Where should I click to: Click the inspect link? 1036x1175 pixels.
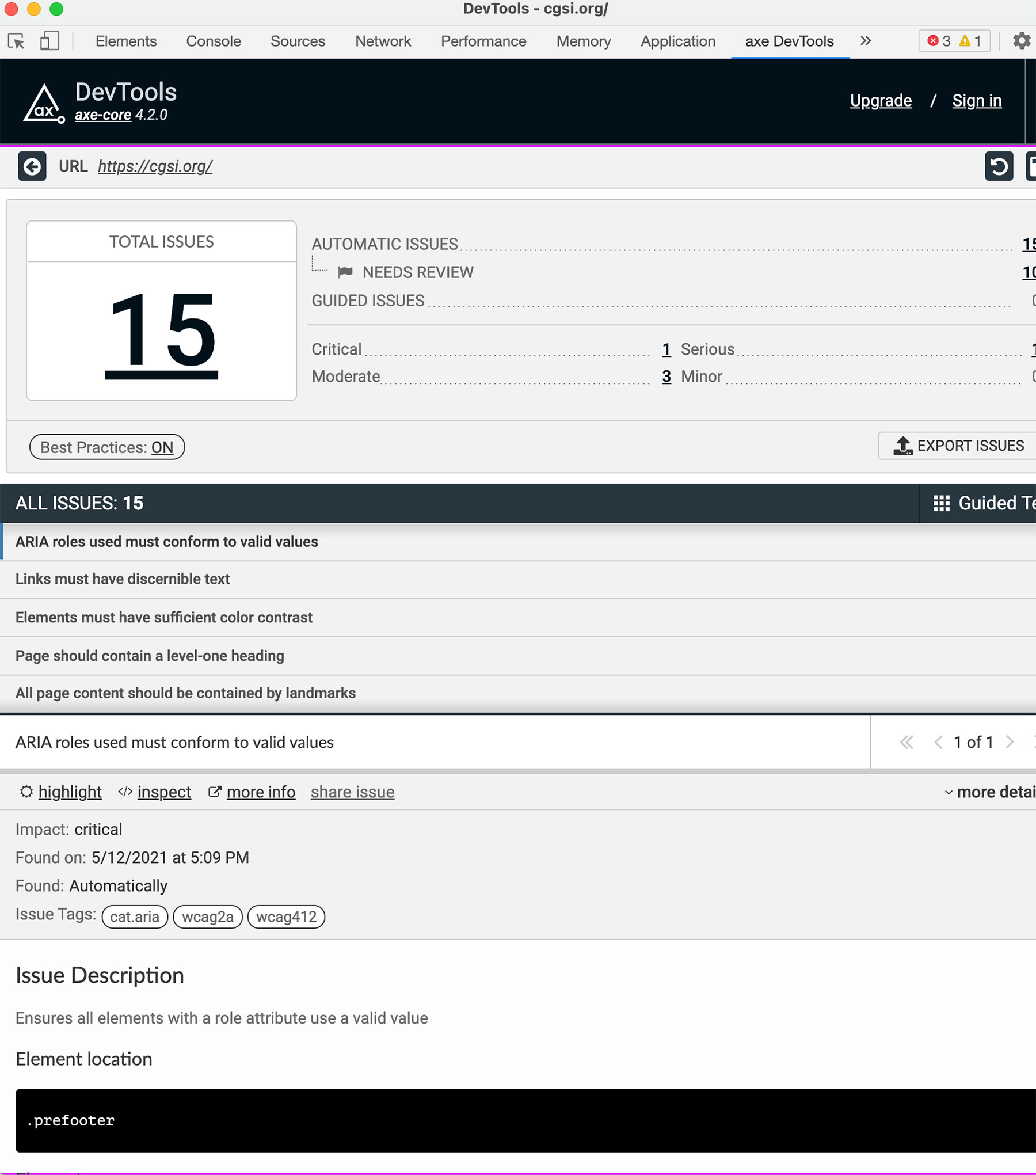click(x=164, y=792)
